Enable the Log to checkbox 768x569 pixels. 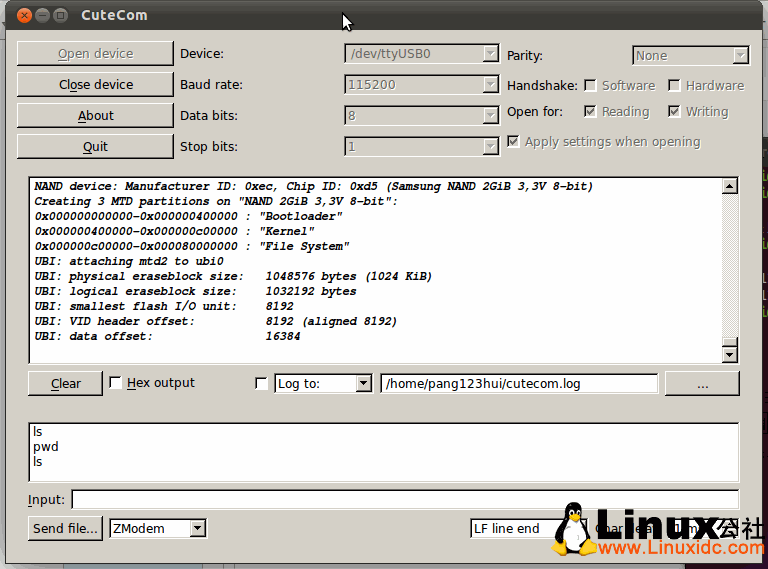point(262,383)
